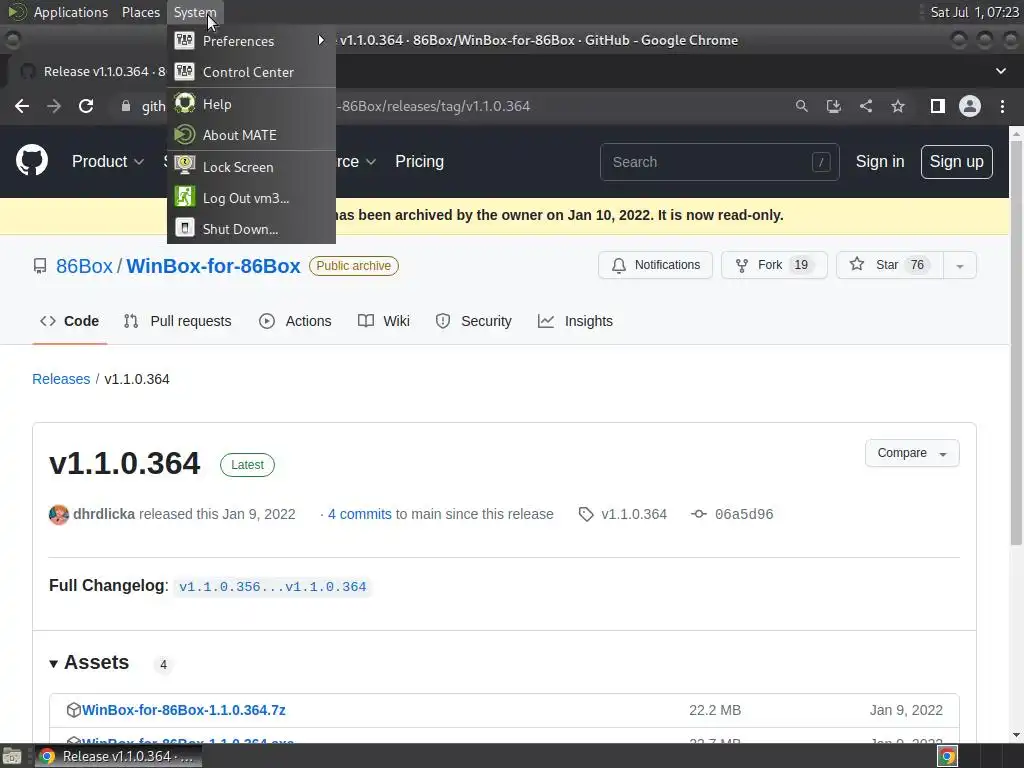Image resolution: width=1024 pixels, height=768 pixels.
Task: Select Shut Down menu entry
Action: tap(251, 229)
